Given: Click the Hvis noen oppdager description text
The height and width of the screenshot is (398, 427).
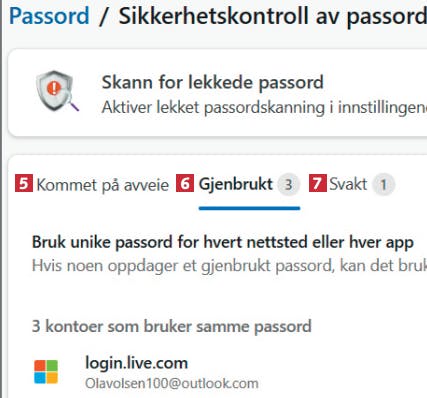Looking at the screenshot, I should [229, 266].
